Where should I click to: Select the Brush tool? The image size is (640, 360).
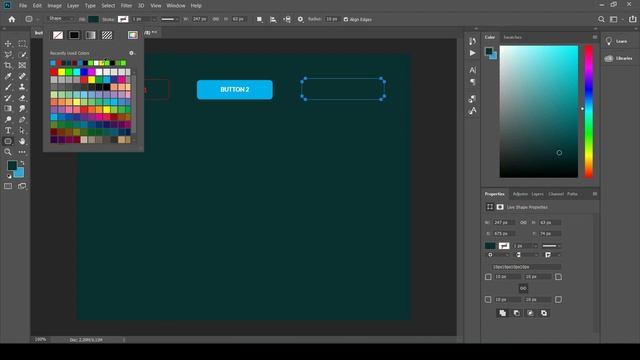coord(8,87)
